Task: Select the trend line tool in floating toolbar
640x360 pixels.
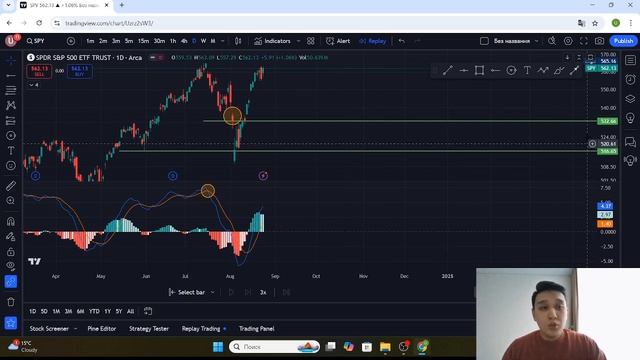Action: 448,71
